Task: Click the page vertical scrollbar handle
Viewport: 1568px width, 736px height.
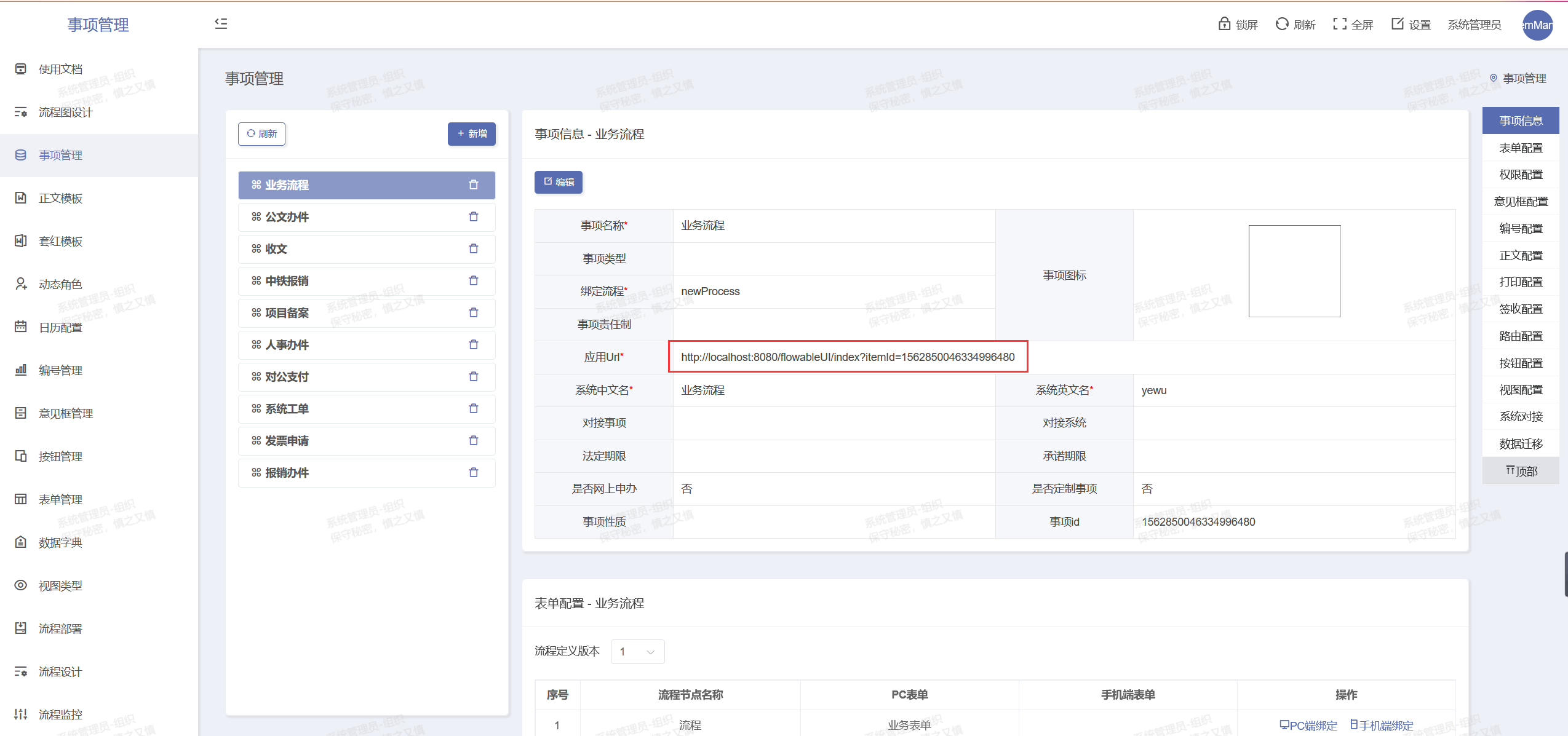Action: (1566, 574)
